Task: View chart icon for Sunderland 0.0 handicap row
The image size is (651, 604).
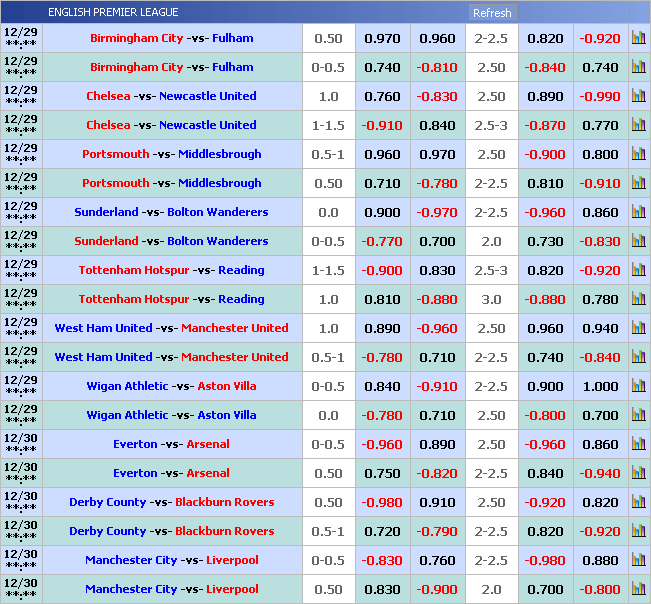Action: click(x=638, y=212)
